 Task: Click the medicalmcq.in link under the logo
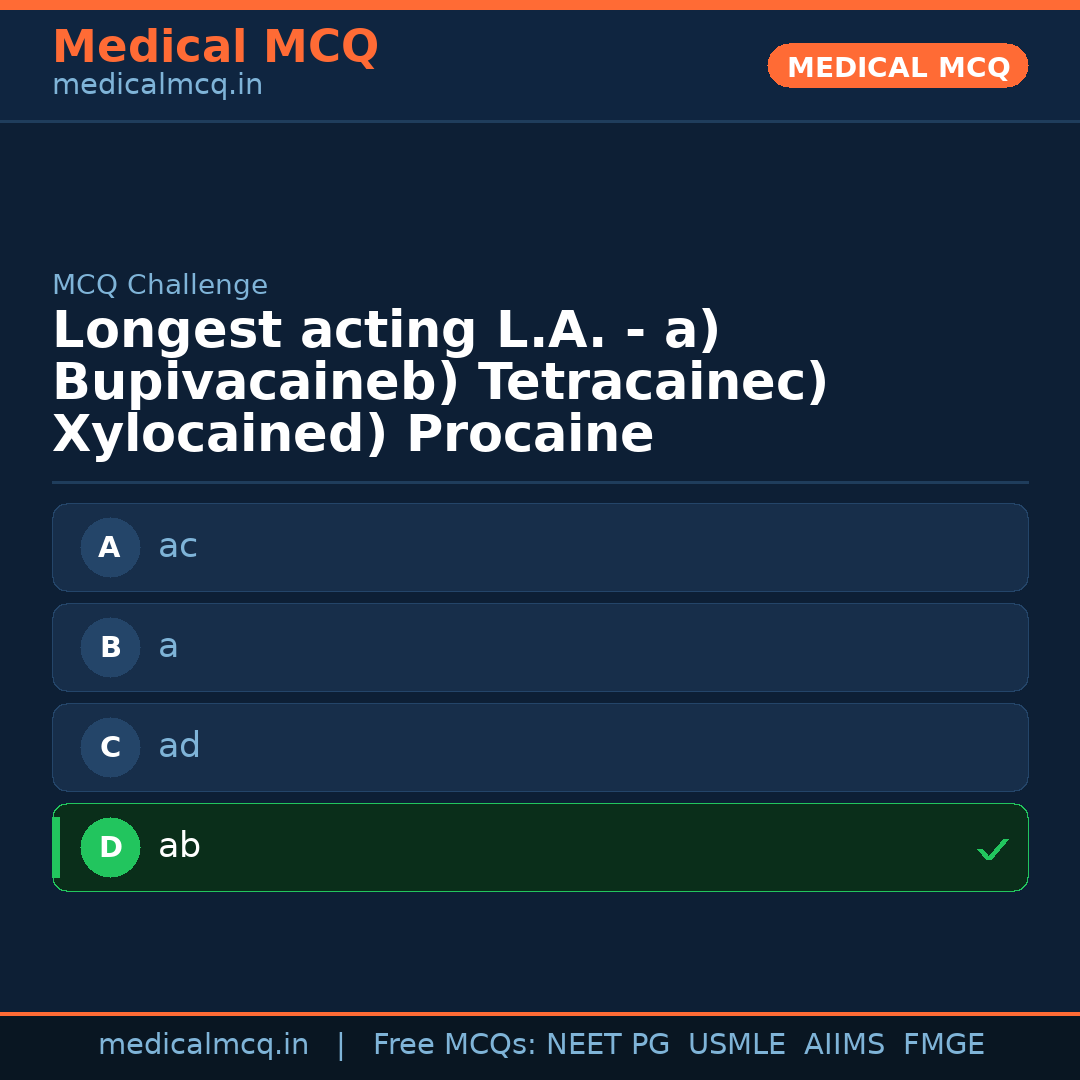(156, 84)
